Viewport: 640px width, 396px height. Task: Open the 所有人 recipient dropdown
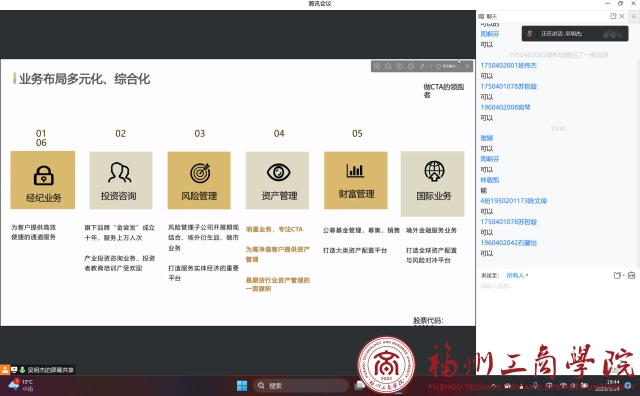coord(518,276)
